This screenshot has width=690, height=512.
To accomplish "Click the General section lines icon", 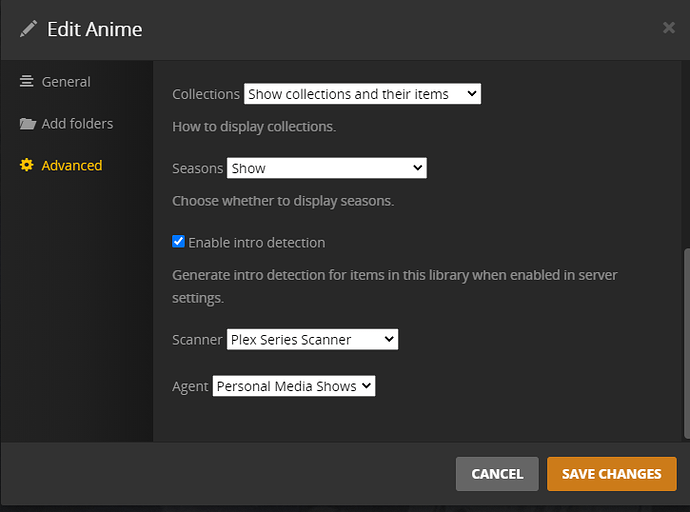I will coord(27,82).
